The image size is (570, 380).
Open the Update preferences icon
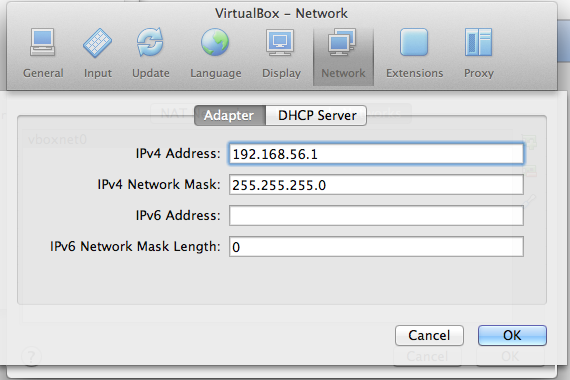click(x=150, y=42)
